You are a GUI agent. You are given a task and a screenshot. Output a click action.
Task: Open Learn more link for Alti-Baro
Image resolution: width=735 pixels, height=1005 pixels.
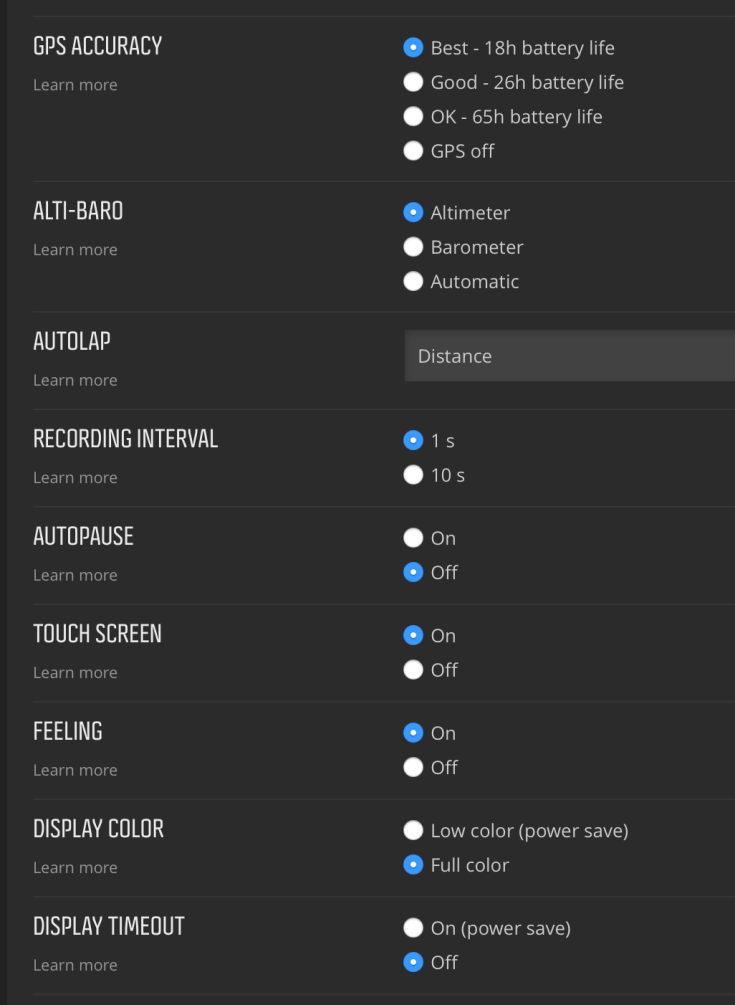(75, 250)
